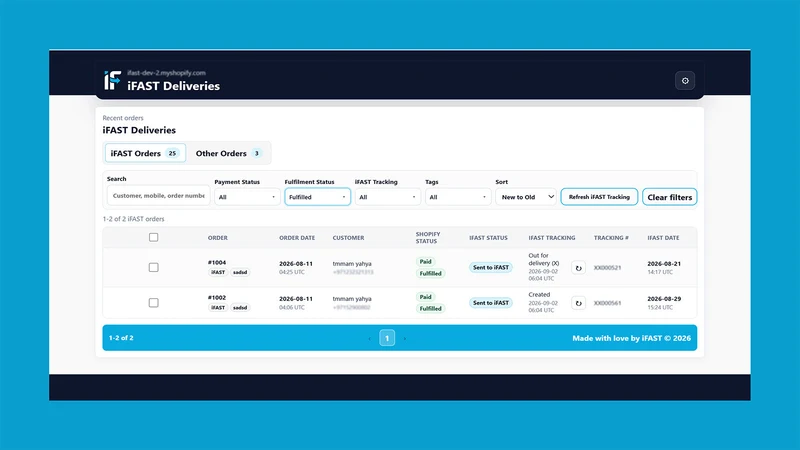Screen dimensions: 800x450
Task: Click the '1-2 of 2 iFAST orders' count text
Action: point(134,219)
